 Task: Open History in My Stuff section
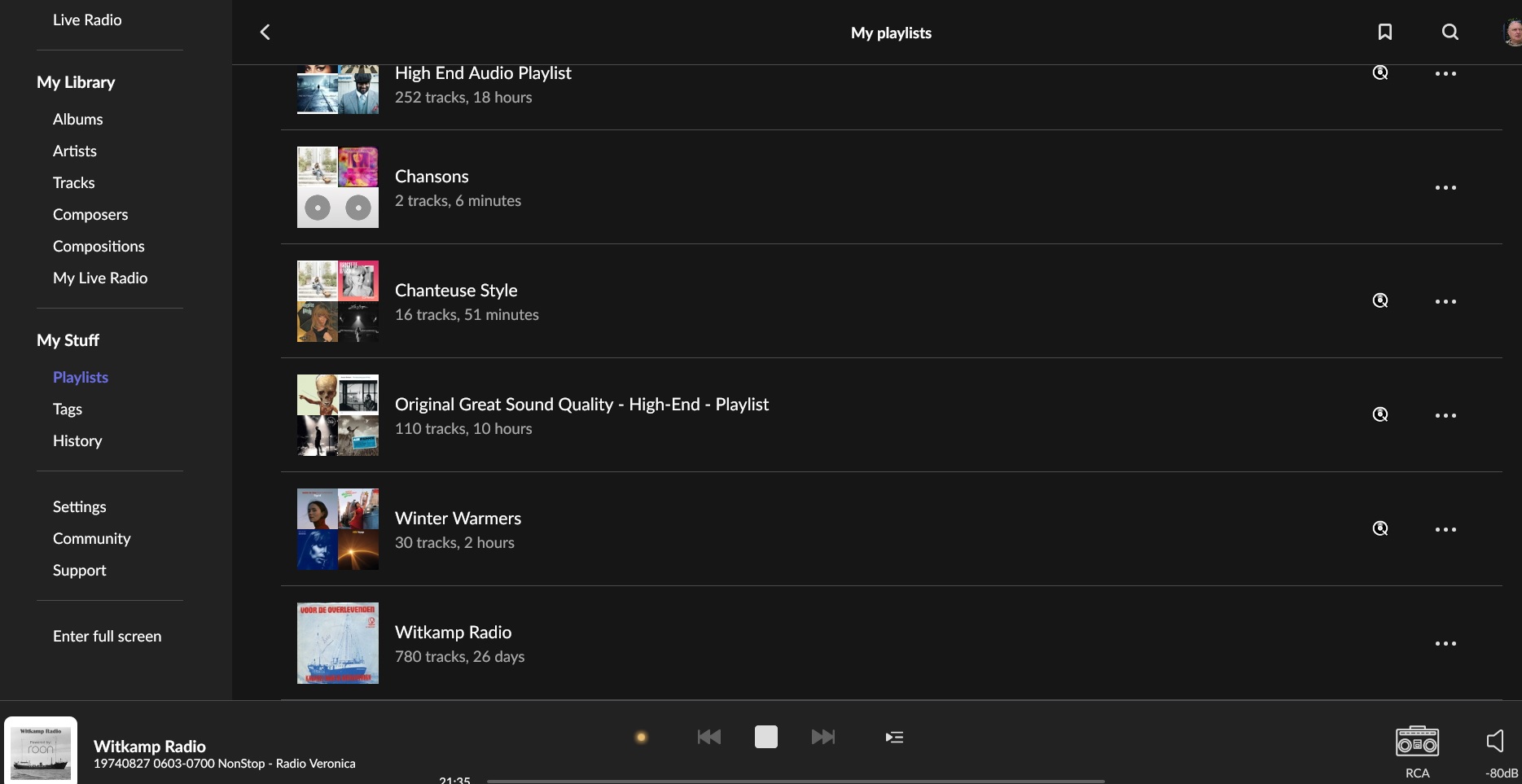[x=77, y=440]
